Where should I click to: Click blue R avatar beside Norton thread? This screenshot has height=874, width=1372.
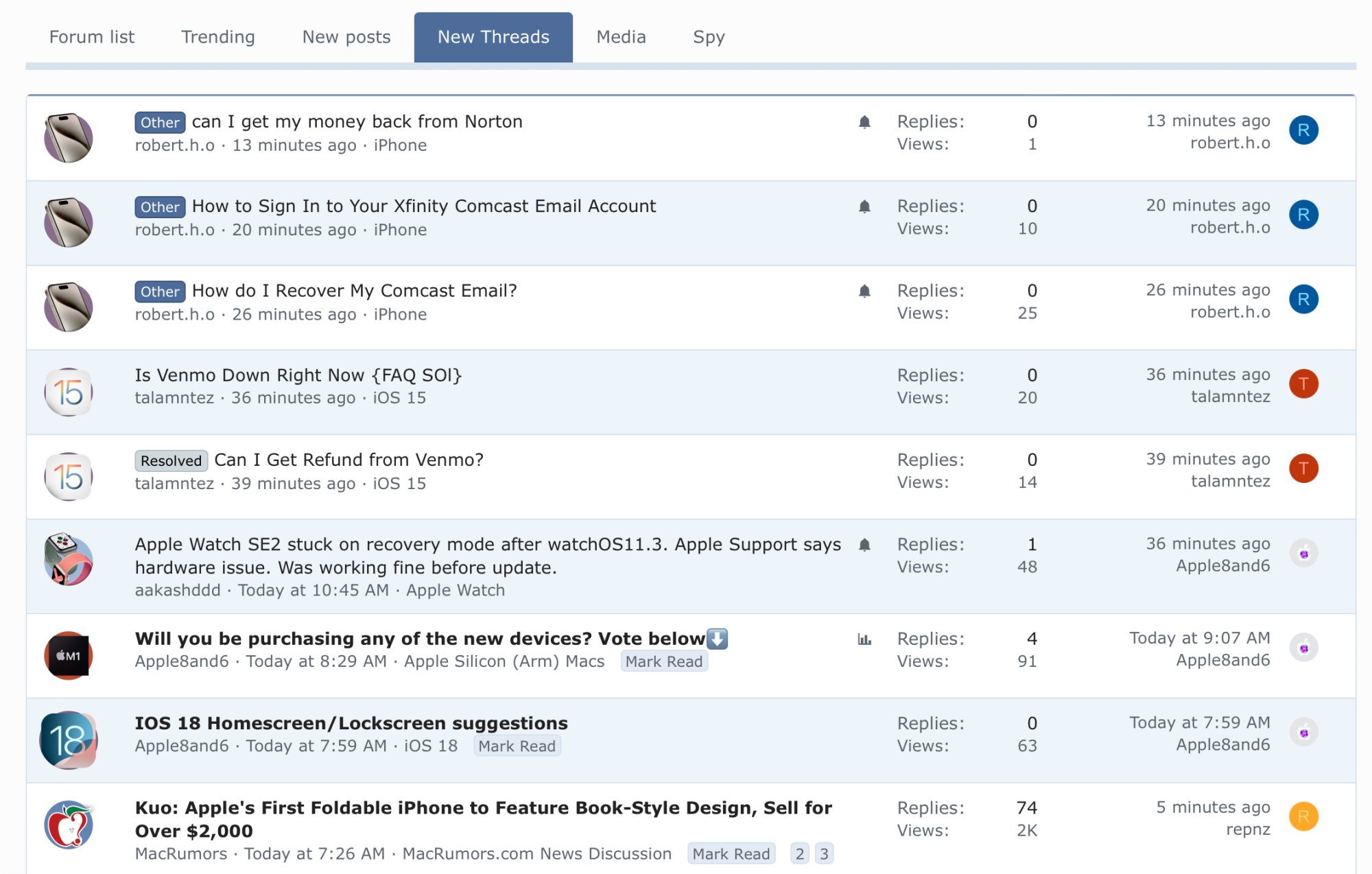click(x=1303, y=130)
